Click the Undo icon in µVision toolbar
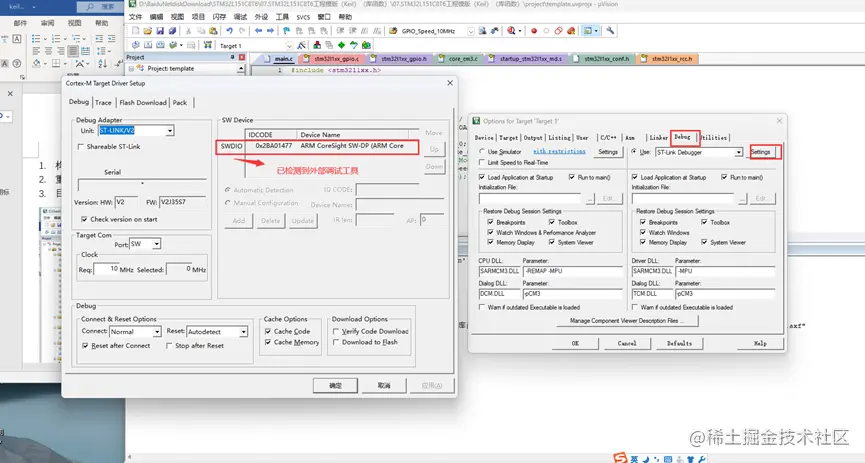 pos(229,31)
